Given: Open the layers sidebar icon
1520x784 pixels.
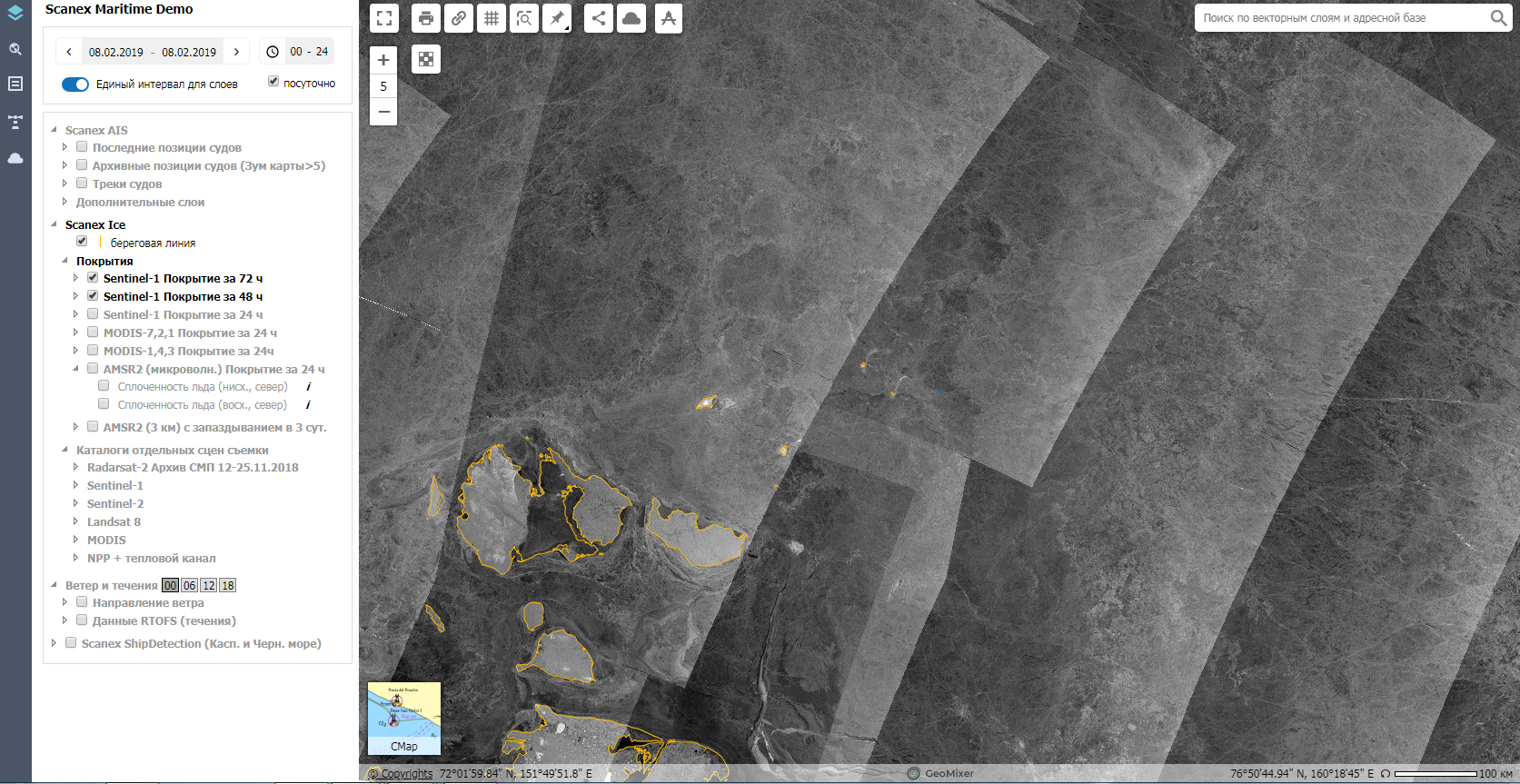Looking at the screenshot, I should tap(15, 14).
